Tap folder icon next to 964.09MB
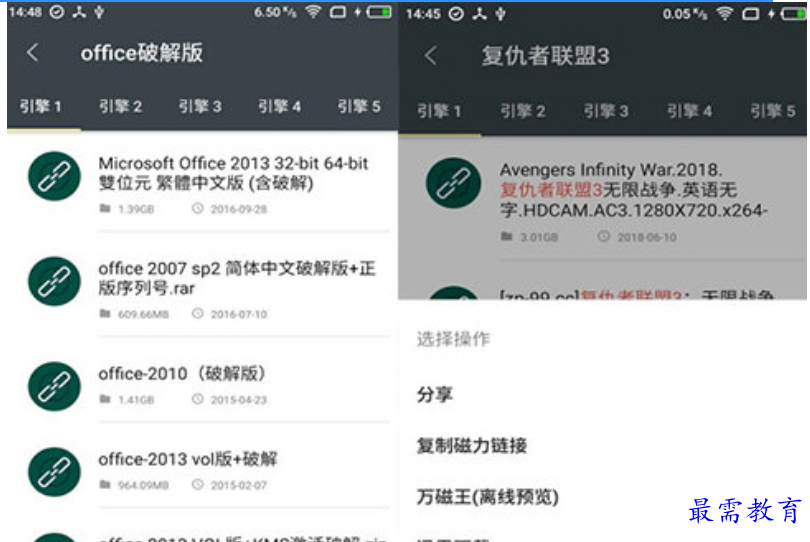Image resolution: width=810 pixels, height=542 pixels. [x=105, y=485]
